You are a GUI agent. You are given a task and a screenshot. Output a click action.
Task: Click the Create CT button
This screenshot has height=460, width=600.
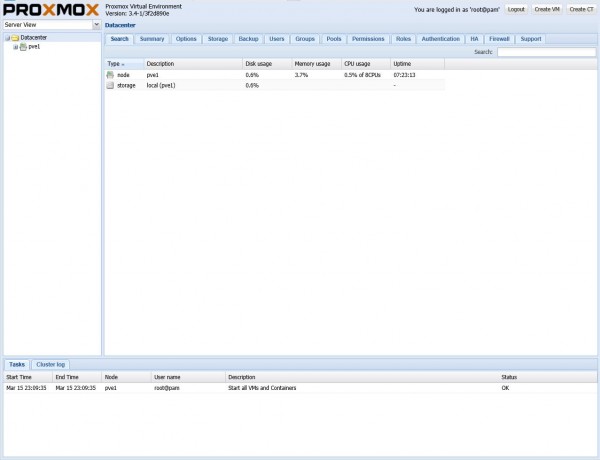[581, 9]
